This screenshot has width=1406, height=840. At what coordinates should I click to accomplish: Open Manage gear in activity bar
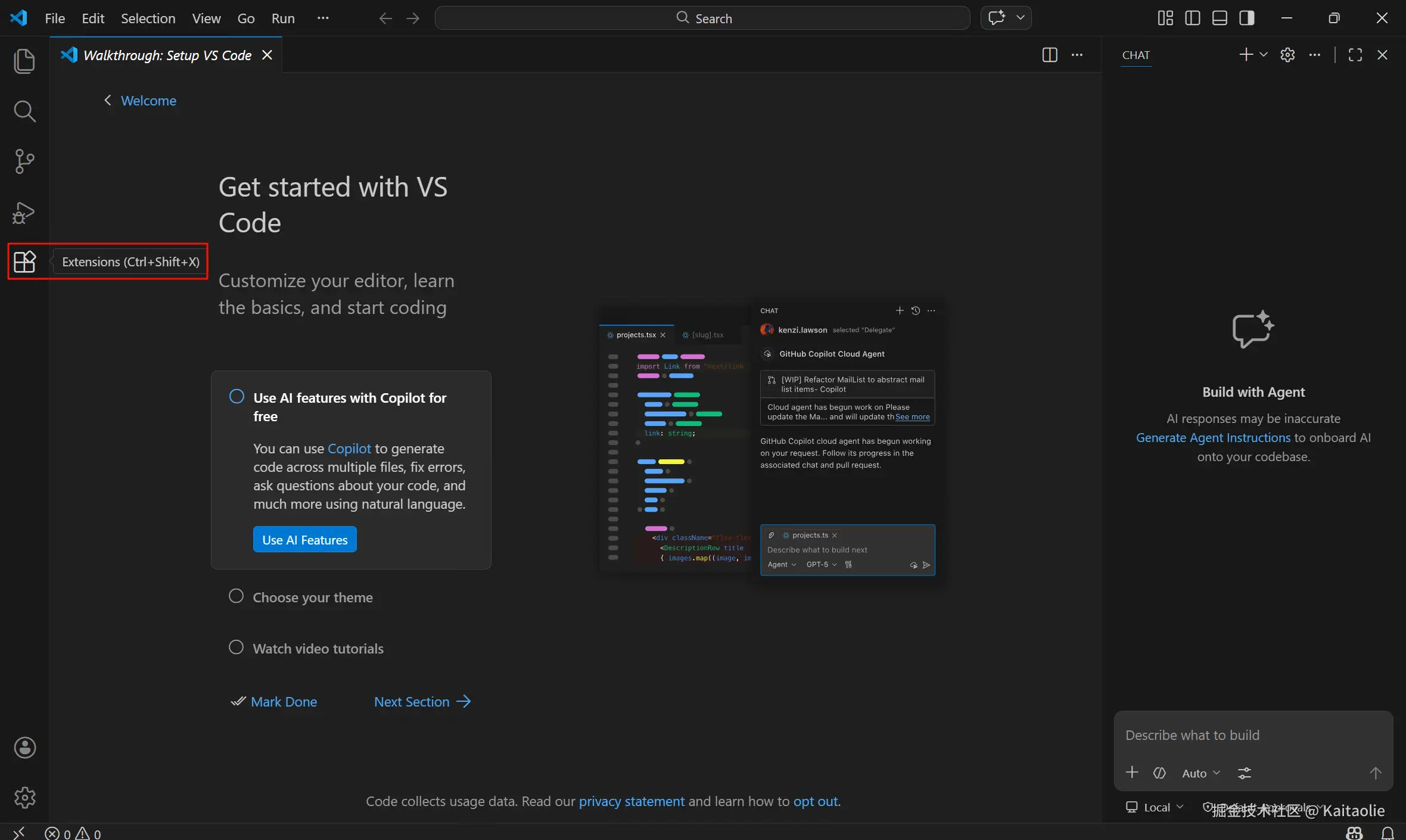tap(24, 797)
